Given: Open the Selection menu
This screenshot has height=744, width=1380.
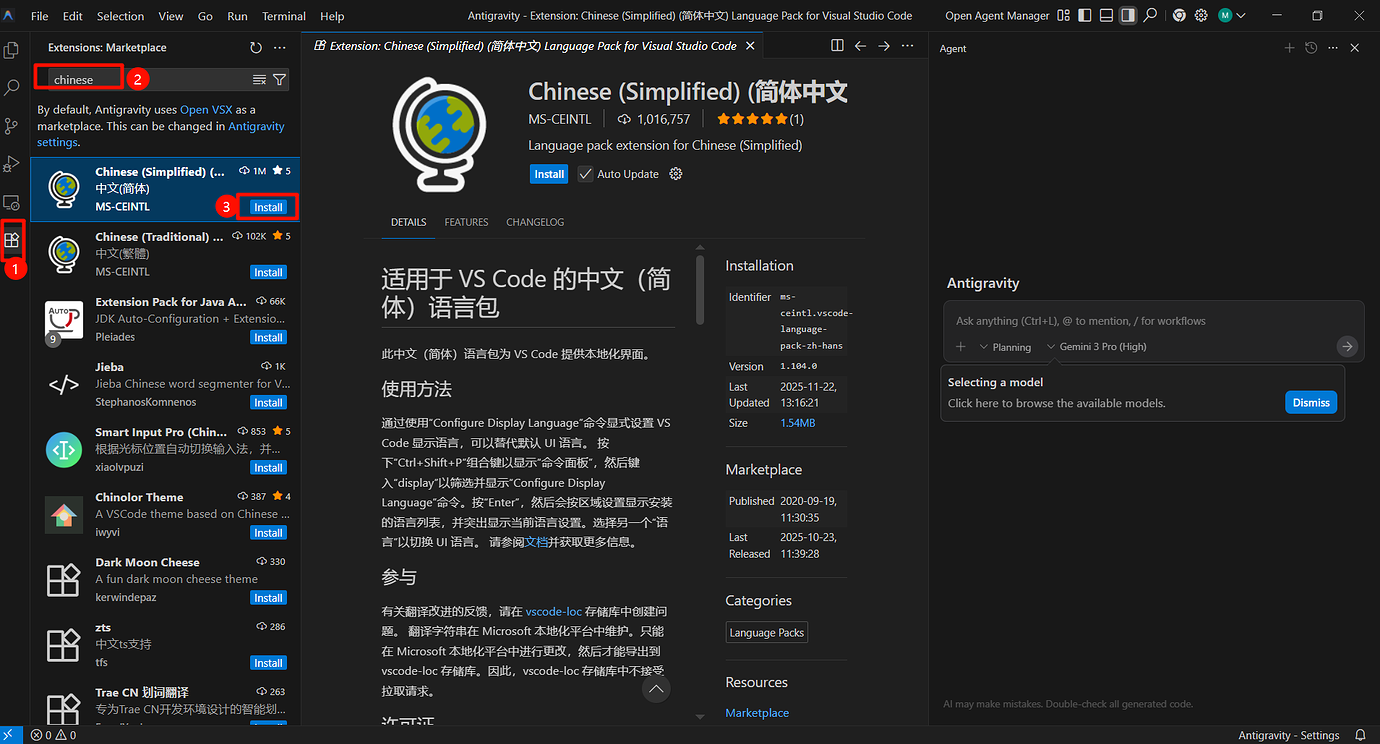Looking at the screenshot, I should [121, 16].
